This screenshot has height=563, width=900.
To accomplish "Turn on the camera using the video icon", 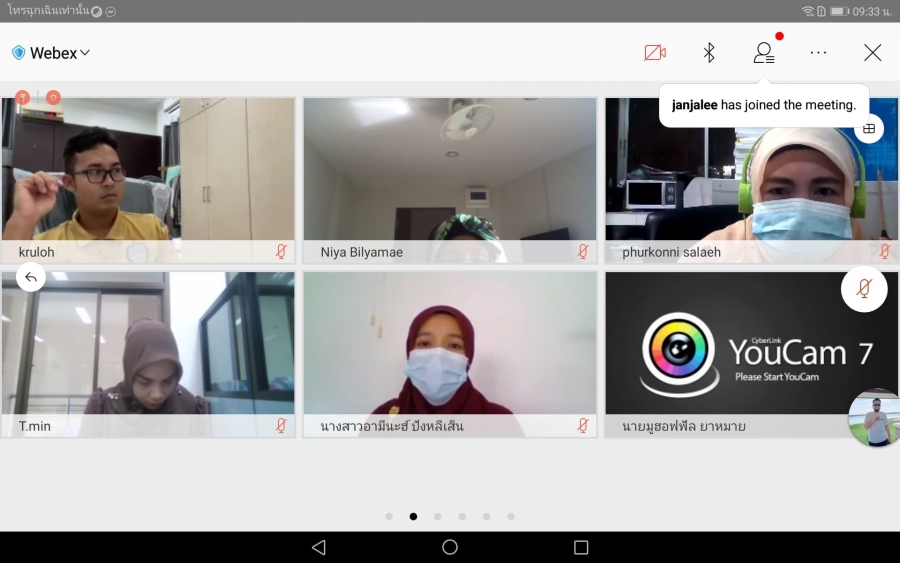I will click(x=655, y=53).
